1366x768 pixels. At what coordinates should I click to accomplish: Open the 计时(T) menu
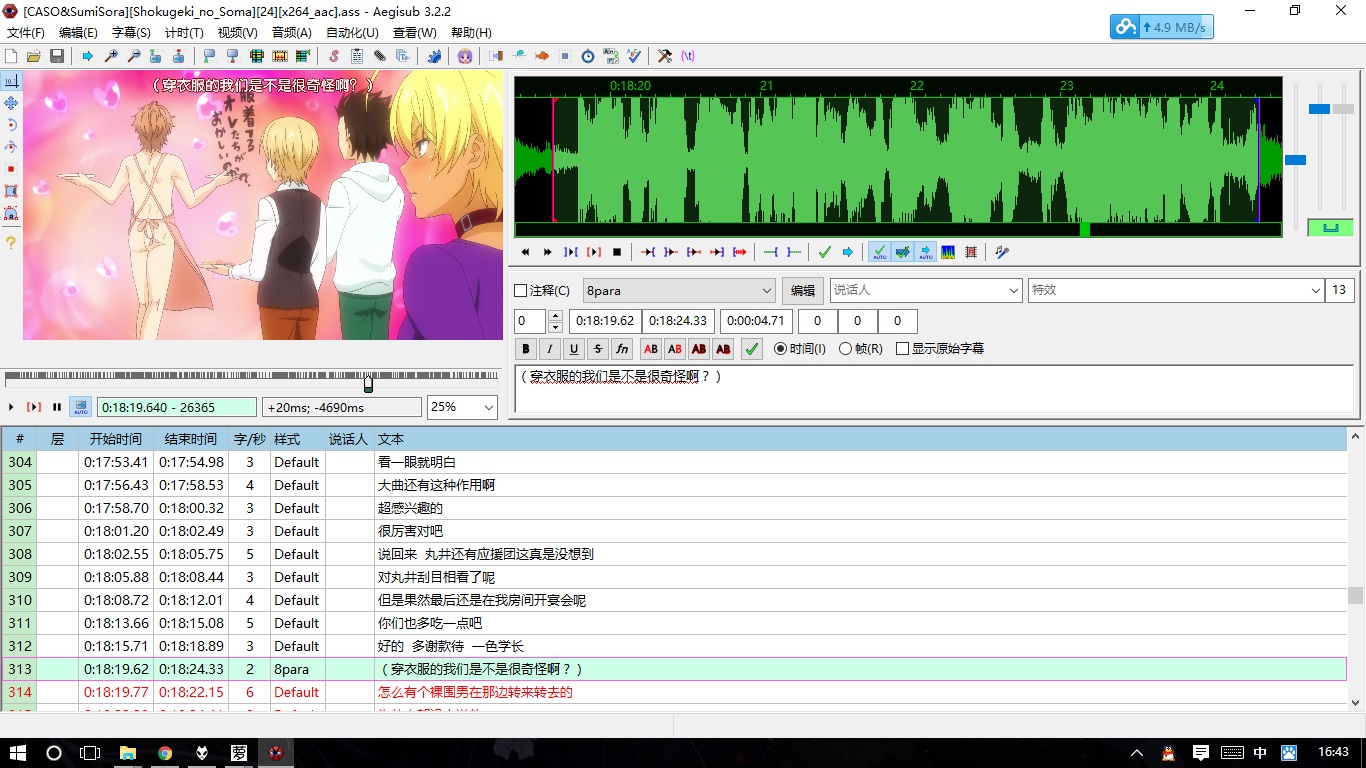[184, 32]
